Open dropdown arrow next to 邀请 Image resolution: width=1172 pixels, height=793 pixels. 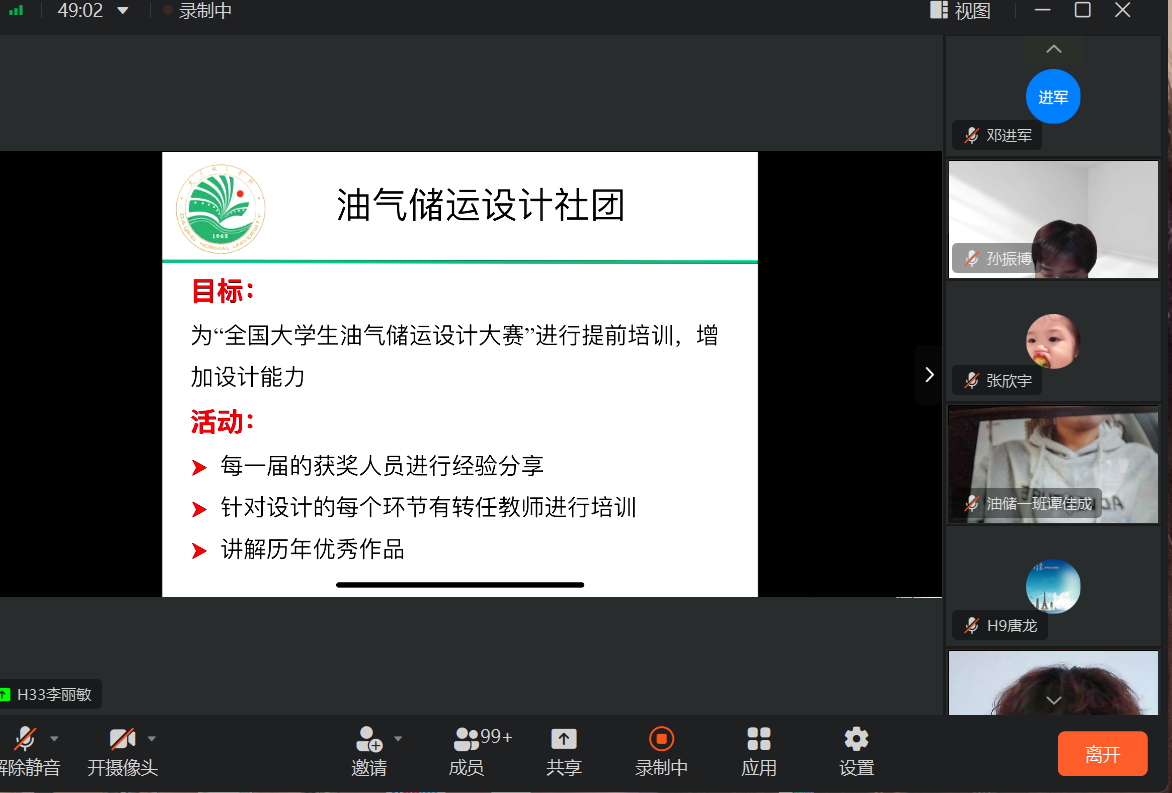398,739
